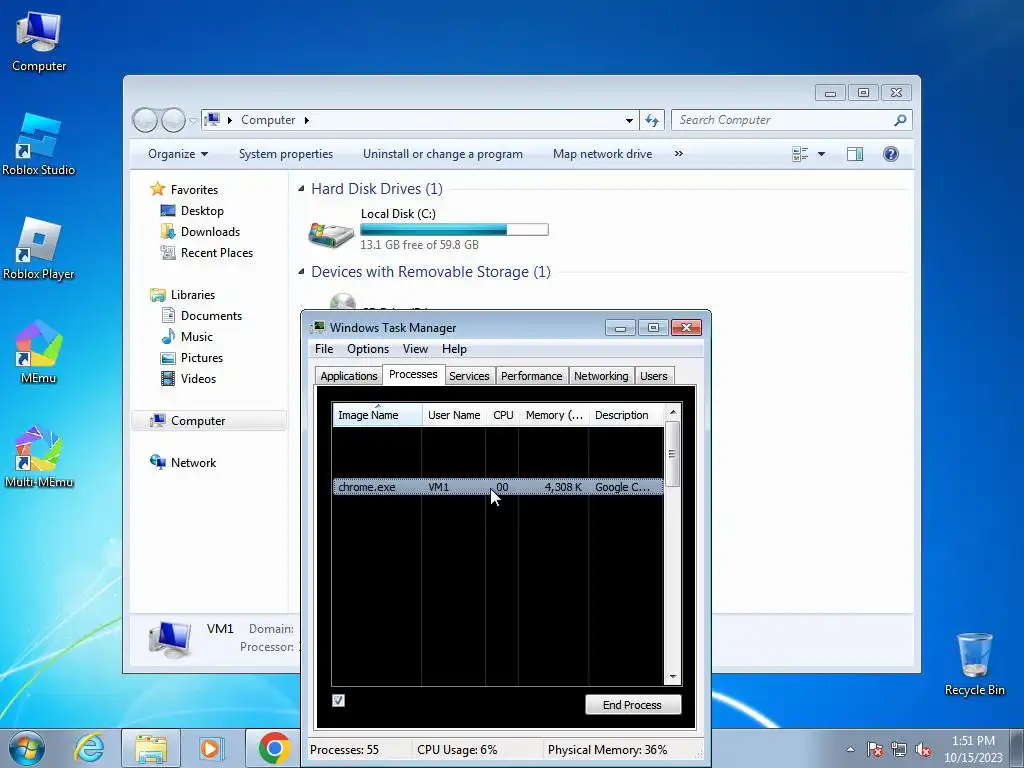Open the view options dropdown arrow

[x=822, y=154]
